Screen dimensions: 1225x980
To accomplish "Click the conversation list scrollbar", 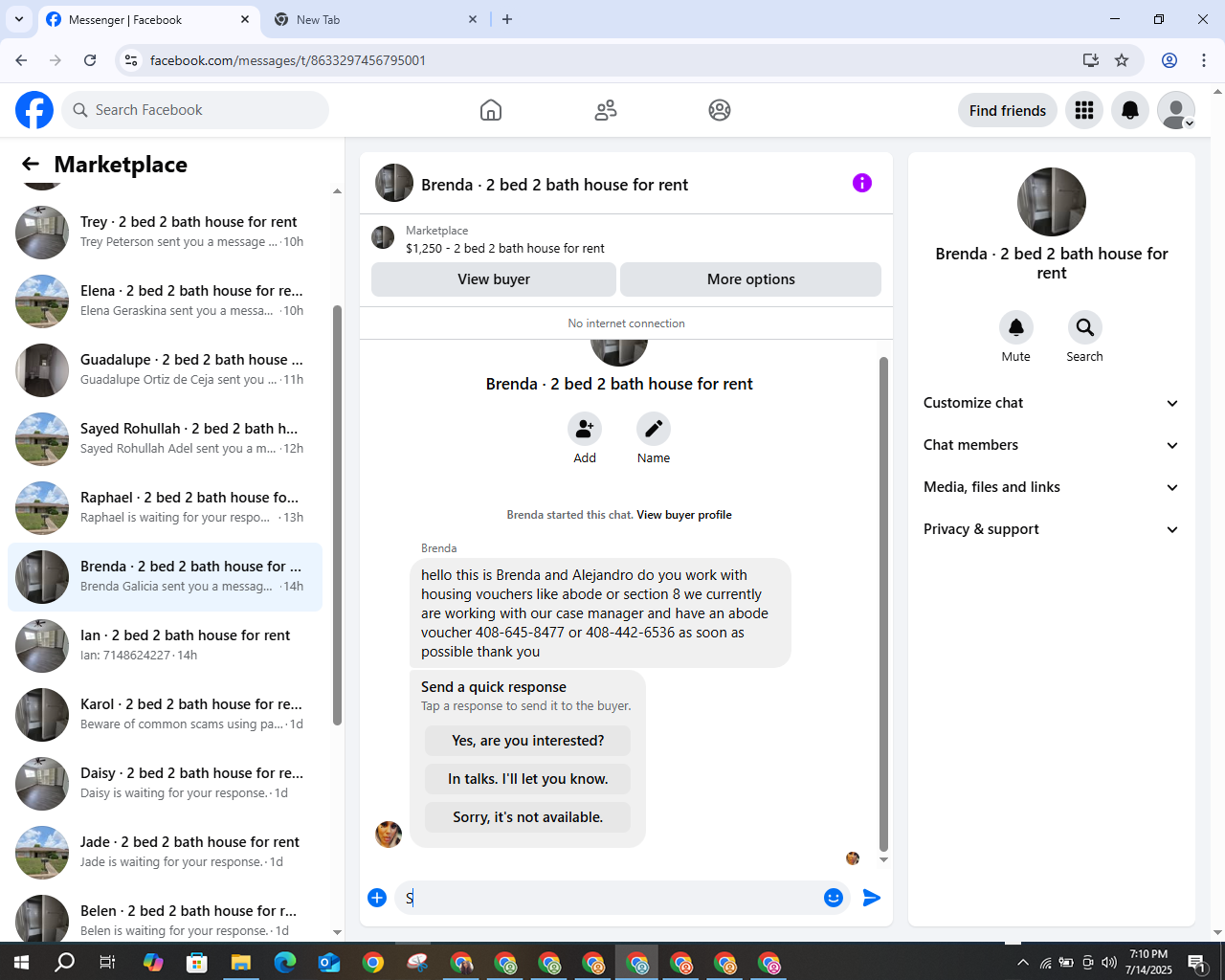I will coord(337,515).
